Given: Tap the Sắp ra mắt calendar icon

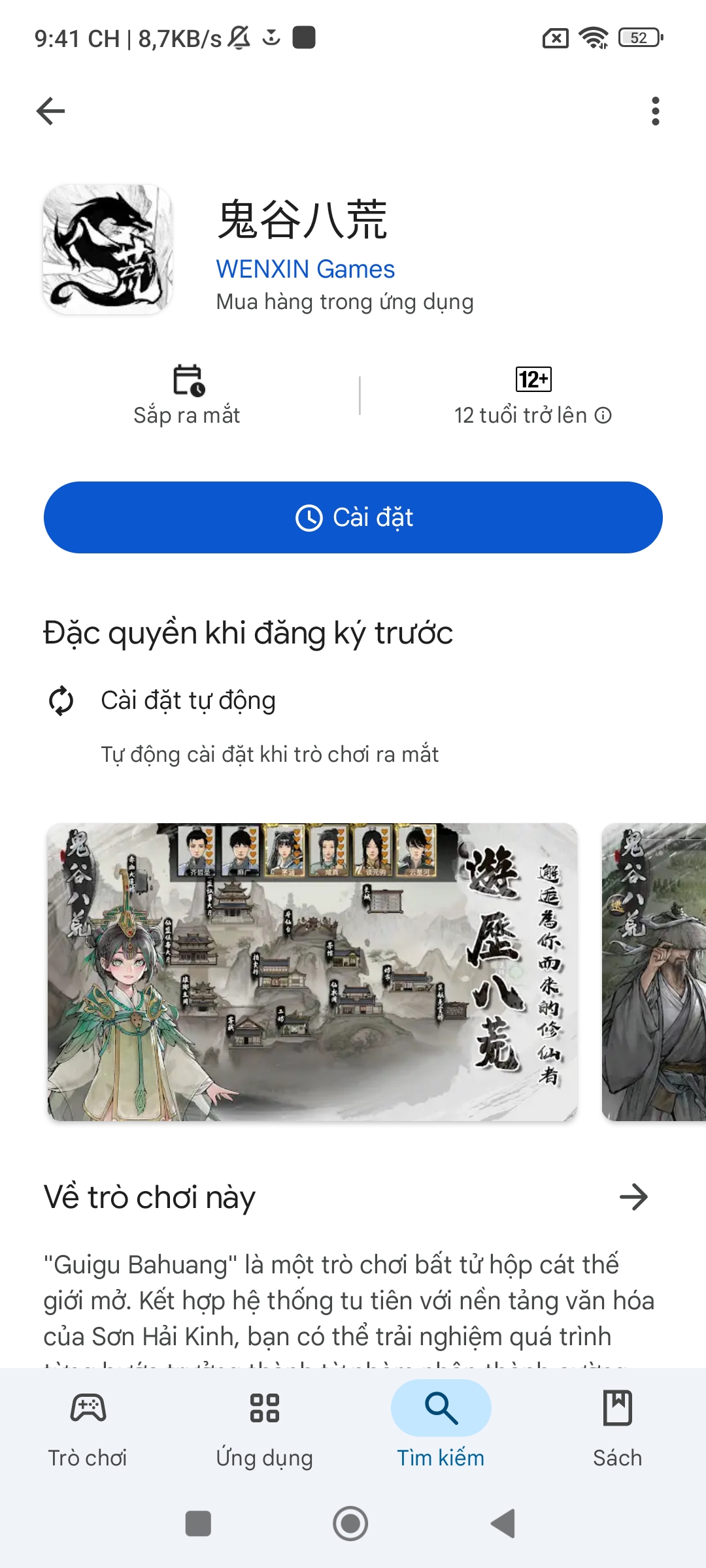Looking at the screenshot, I should (188, 380).
